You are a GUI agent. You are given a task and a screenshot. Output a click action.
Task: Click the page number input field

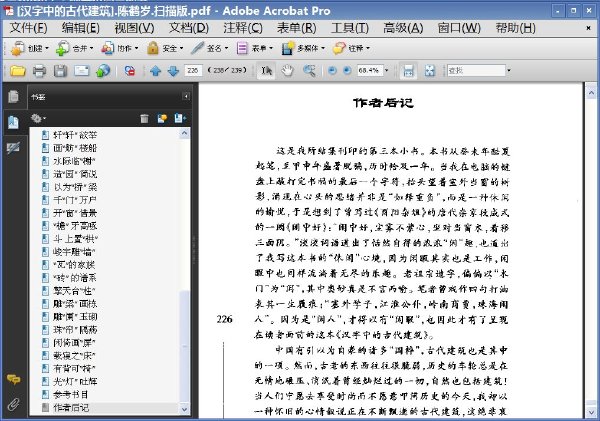(x=193, y=70)
